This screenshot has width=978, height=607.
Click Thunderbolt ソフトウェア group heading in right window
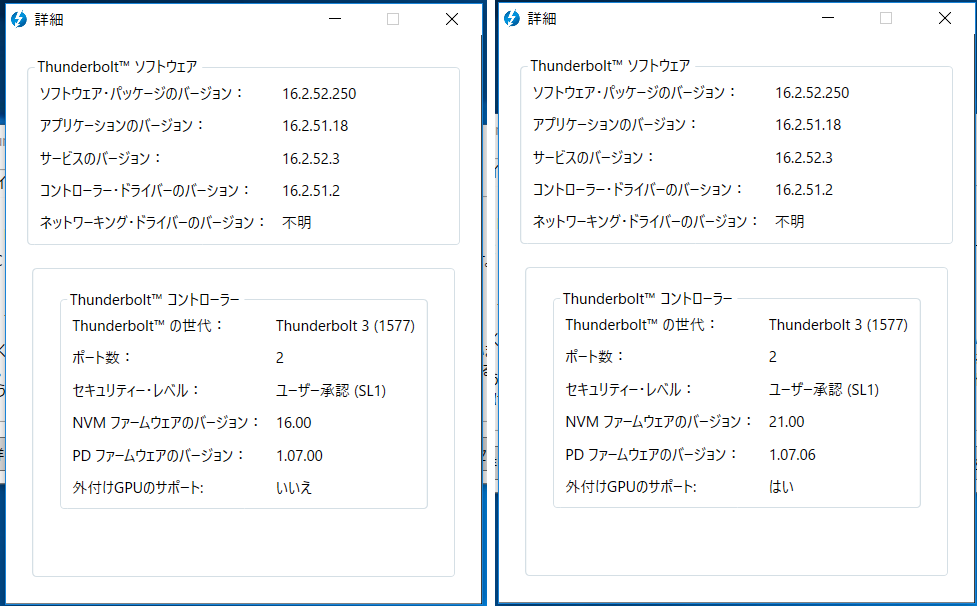tap(610, 66)
